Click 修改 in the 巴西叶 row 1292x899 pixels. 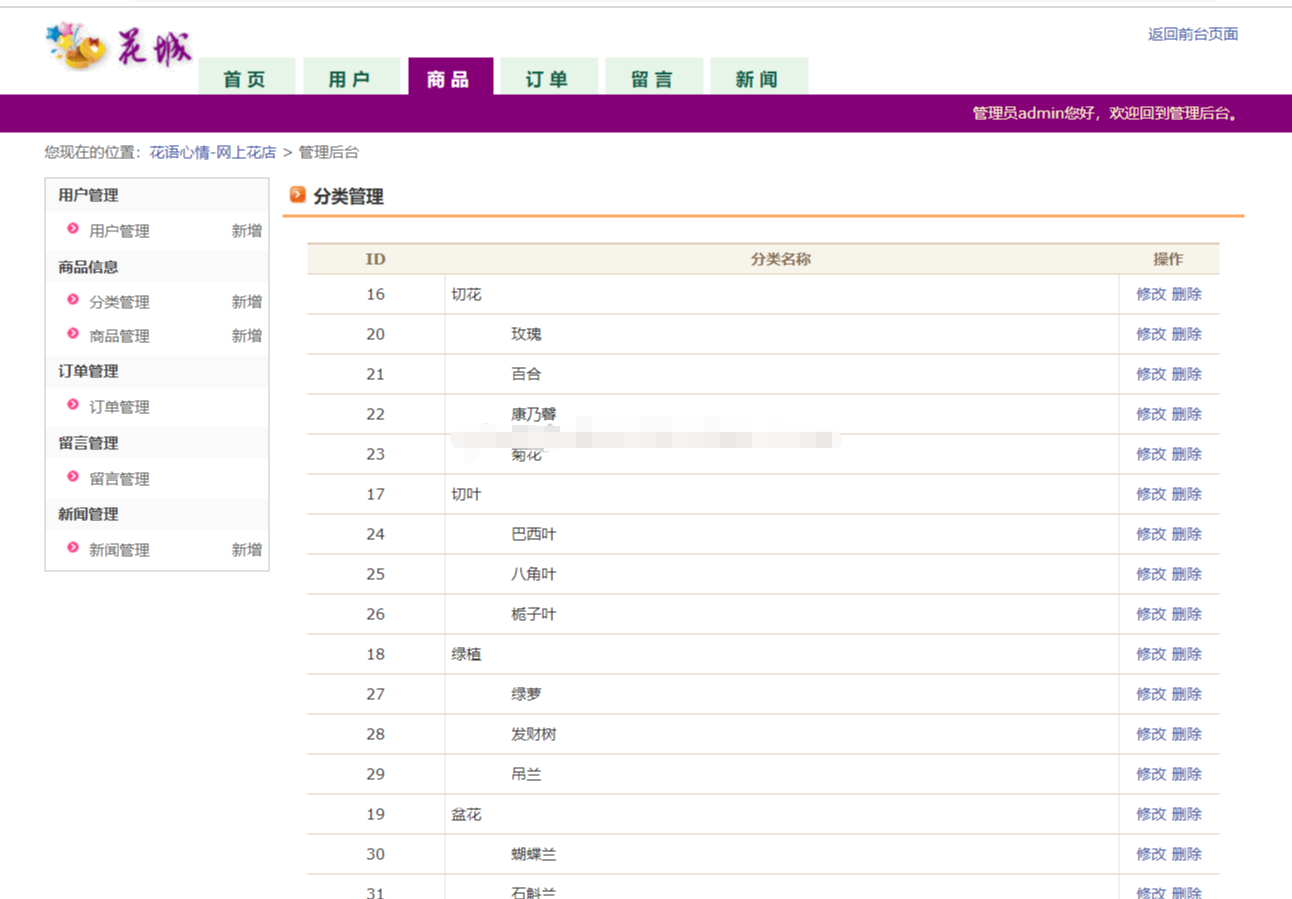click(x=1151, y=534)
